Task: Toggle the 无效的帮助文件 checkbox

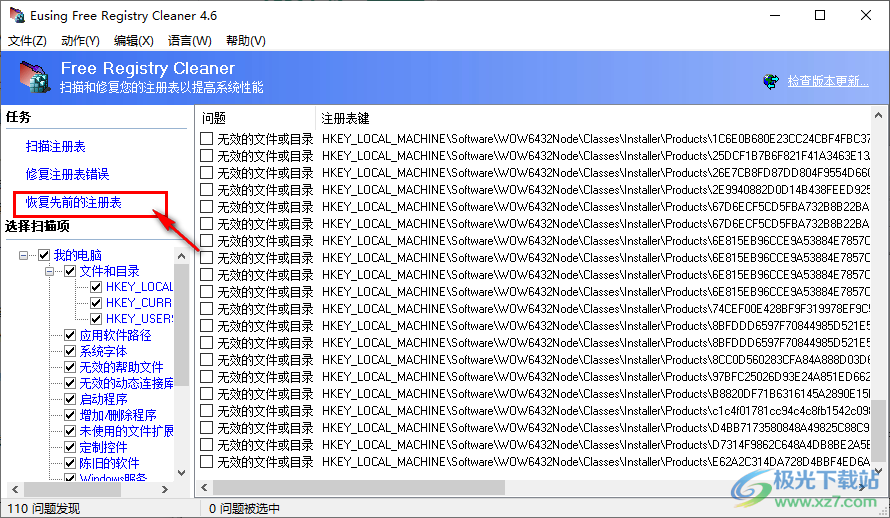Action: coord(70,367)
